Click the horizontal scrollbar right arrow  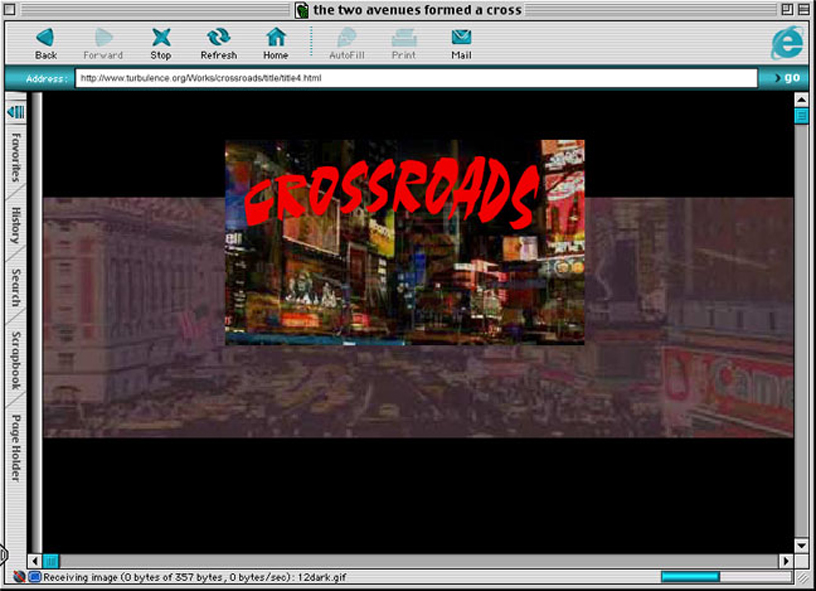pyautogui.click(x=785, y=561)
